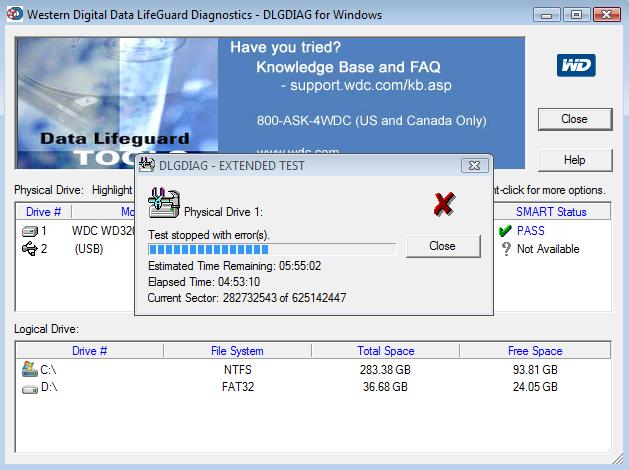Dismiss Extended Test dialog with title X button
The height and width of the screenshot is (470, 629).
pos(475,165)
